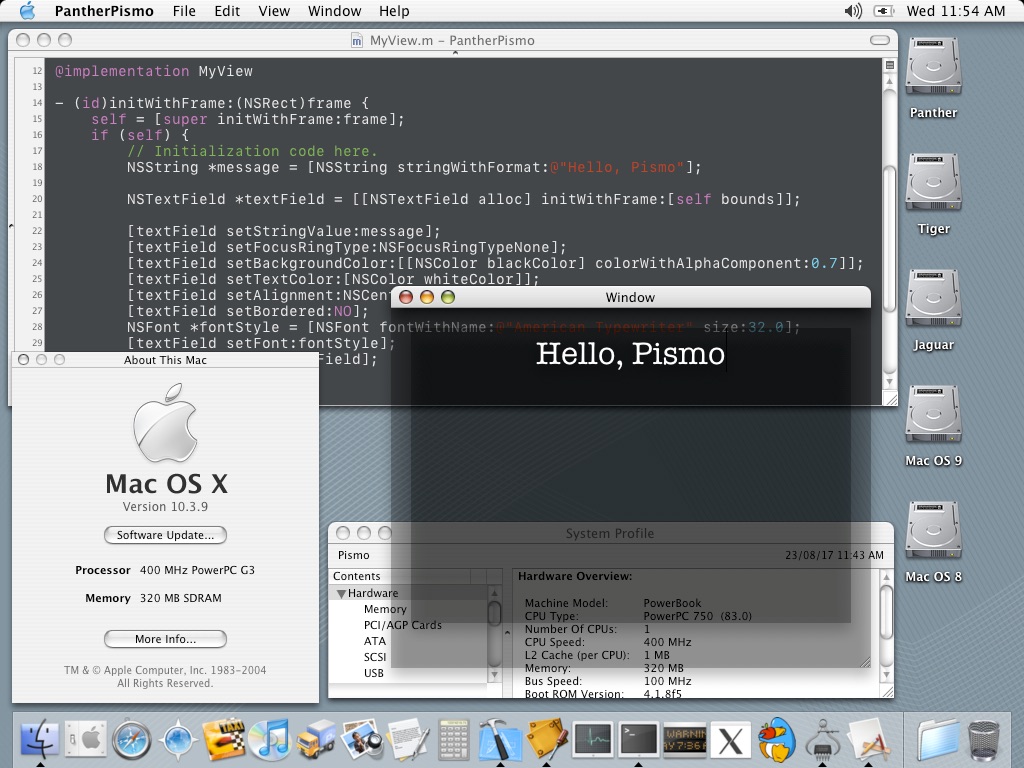Screen dimensions: 1024x768
Task: Toggle toolbar pill button in MyView.m window
Action: (880, 40)
